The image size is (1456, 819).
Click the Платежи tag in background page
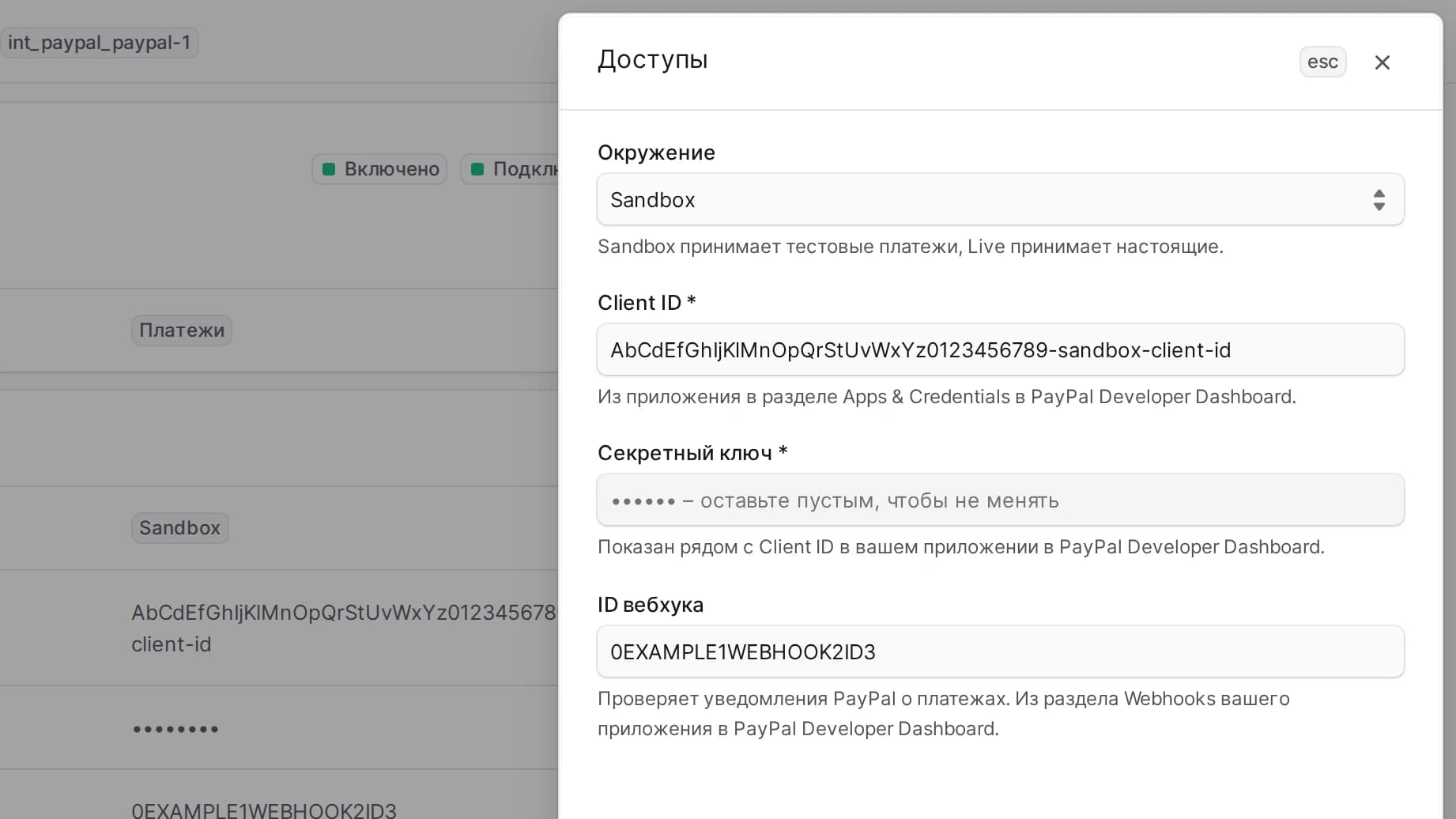[182, 330]
